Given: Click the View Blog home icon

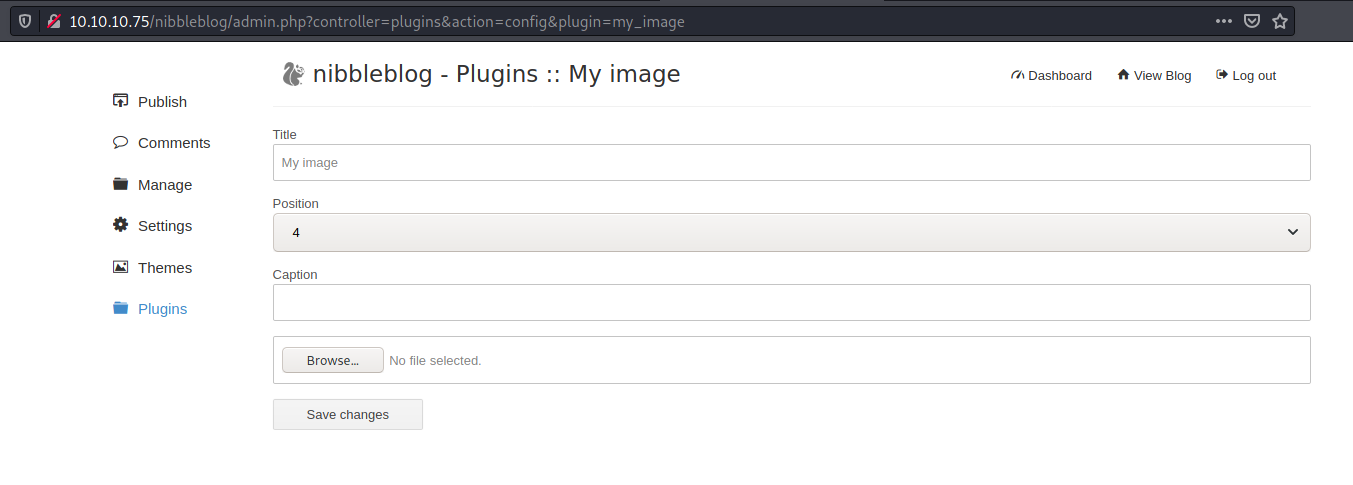Looking at the screenshot, I should pyautogui.click(x=1123, y=75).
